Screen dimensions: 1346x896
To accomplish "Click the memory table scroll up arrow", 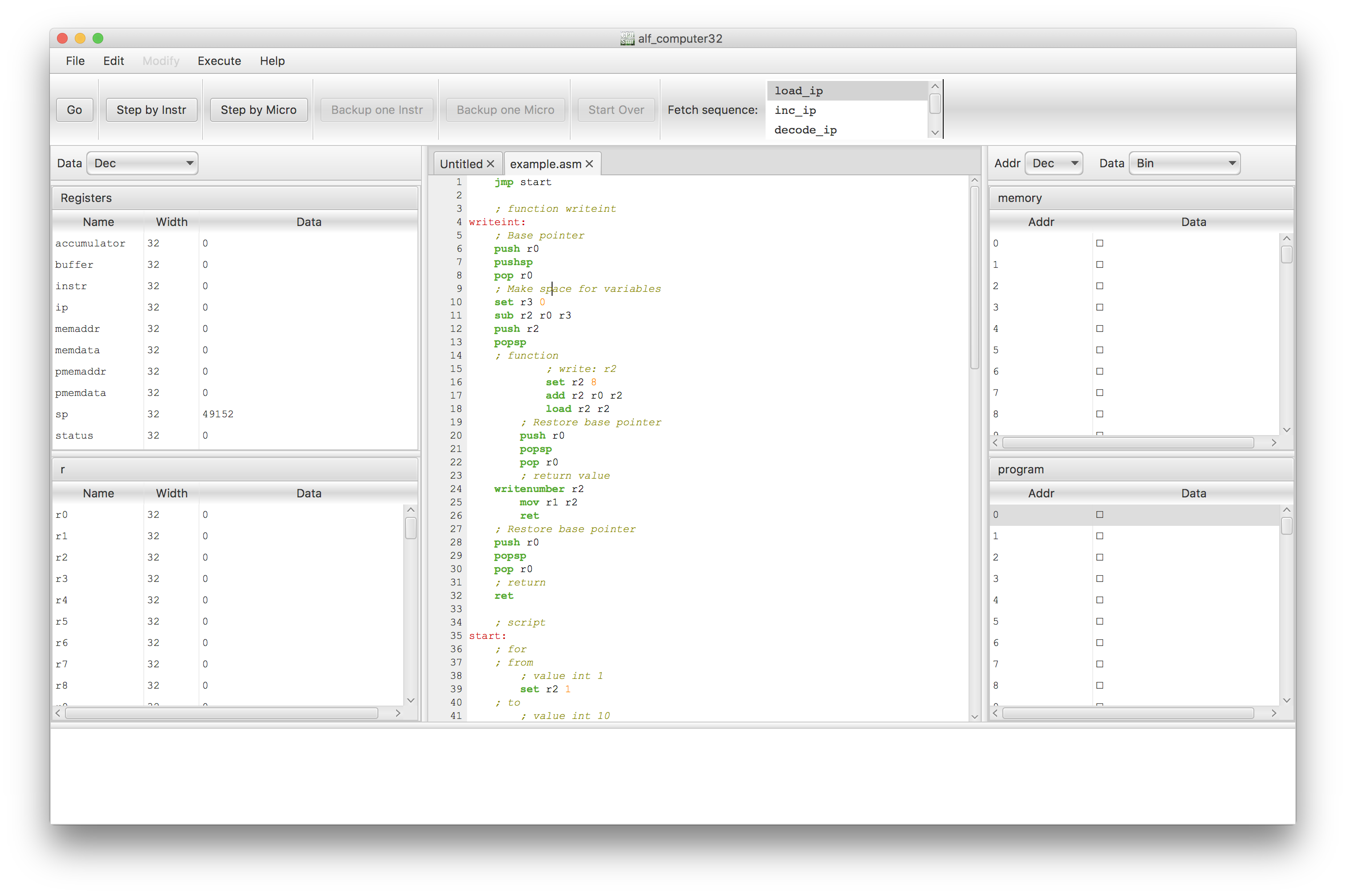I will [x=1286, y=238].
